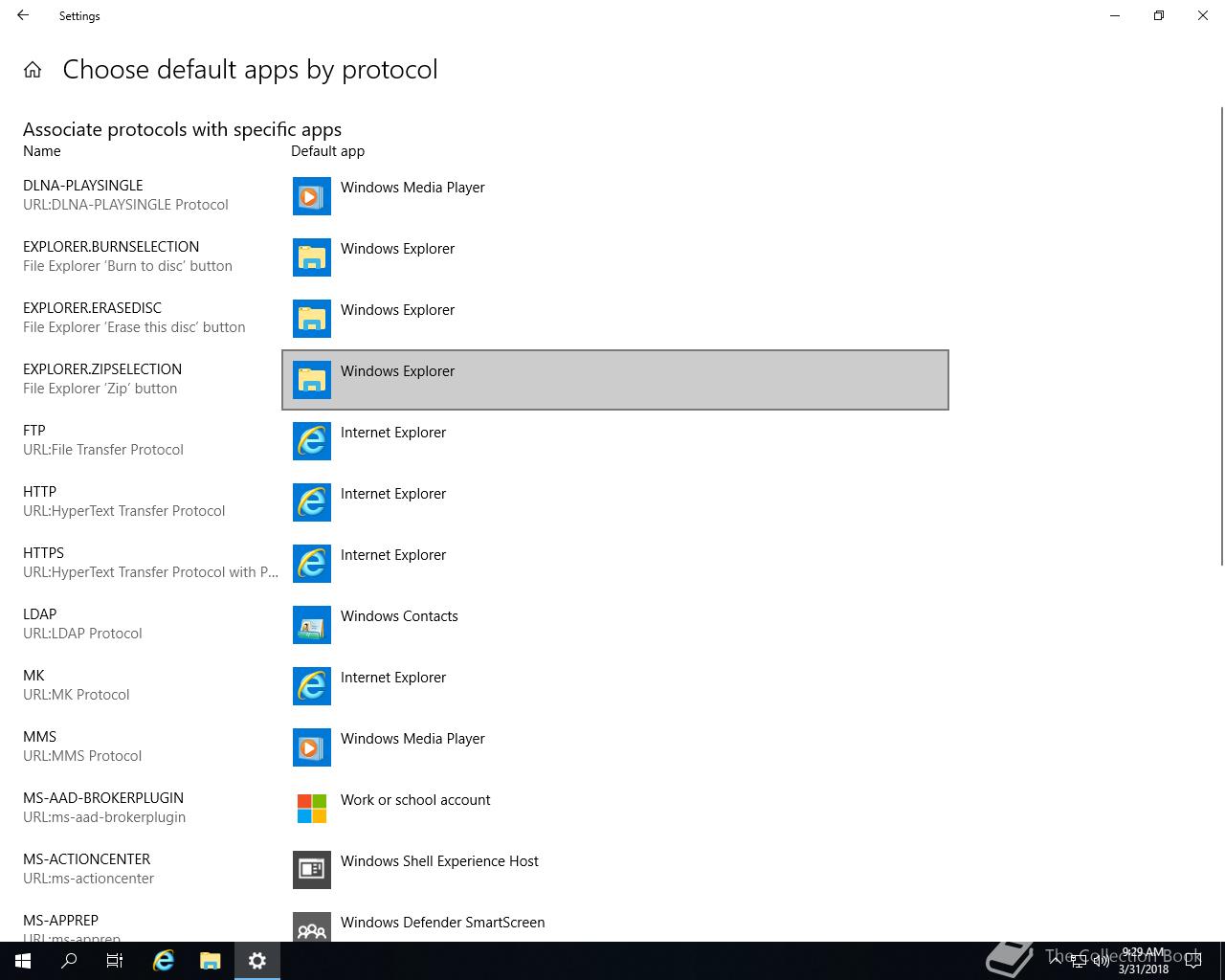1225x980 pixels.
Task: Select the LDAP protocol name
Action: (x=39, y=614)
